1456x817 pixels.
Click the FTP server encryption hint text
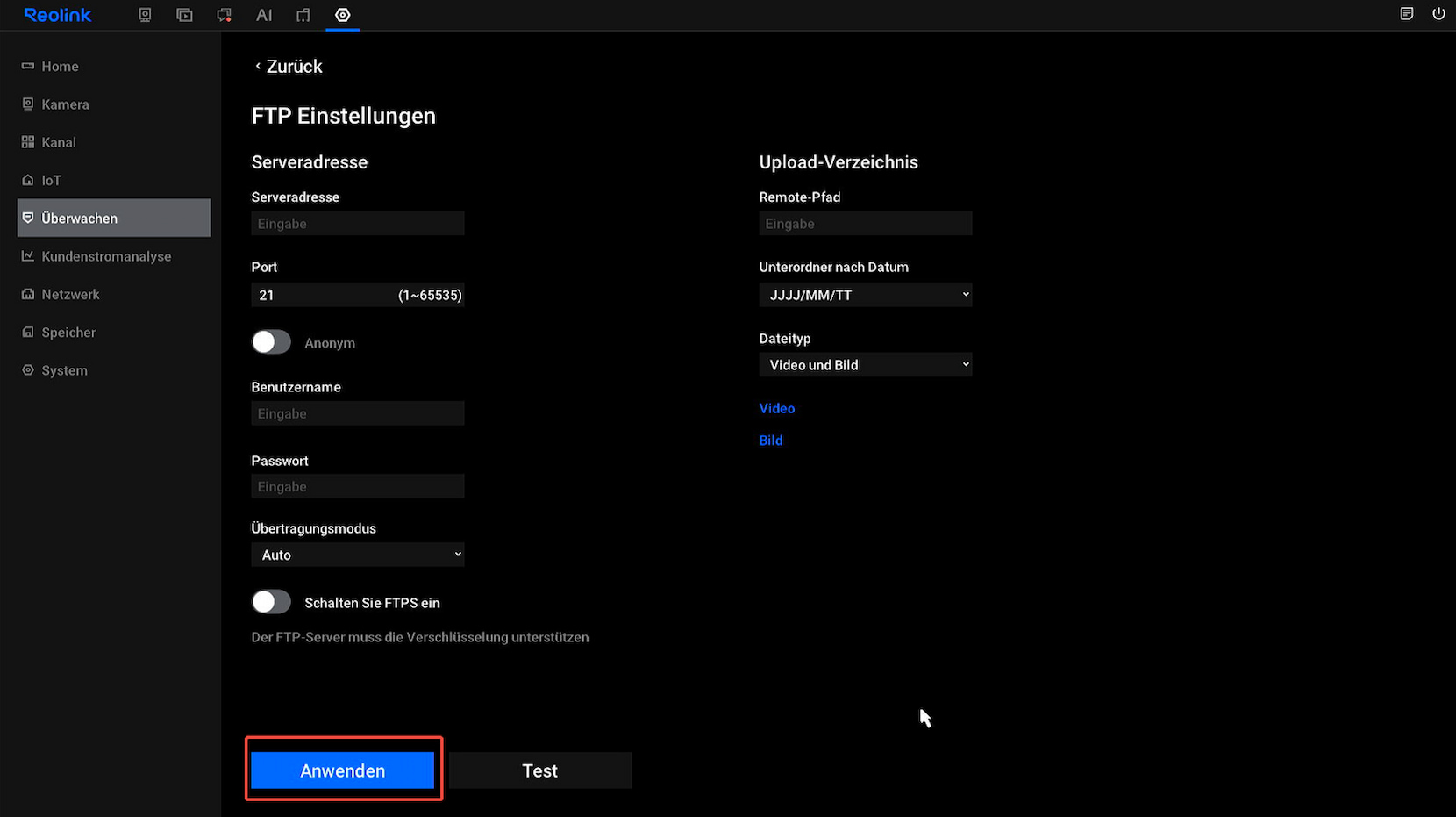pyautogui.click(x=420, y=637)
